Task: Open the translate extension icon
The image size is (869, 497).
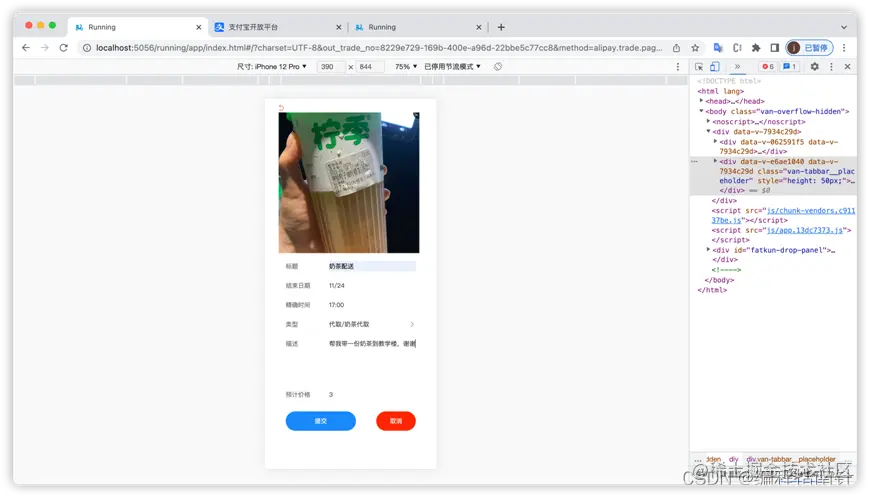Action: coord(718,48)
